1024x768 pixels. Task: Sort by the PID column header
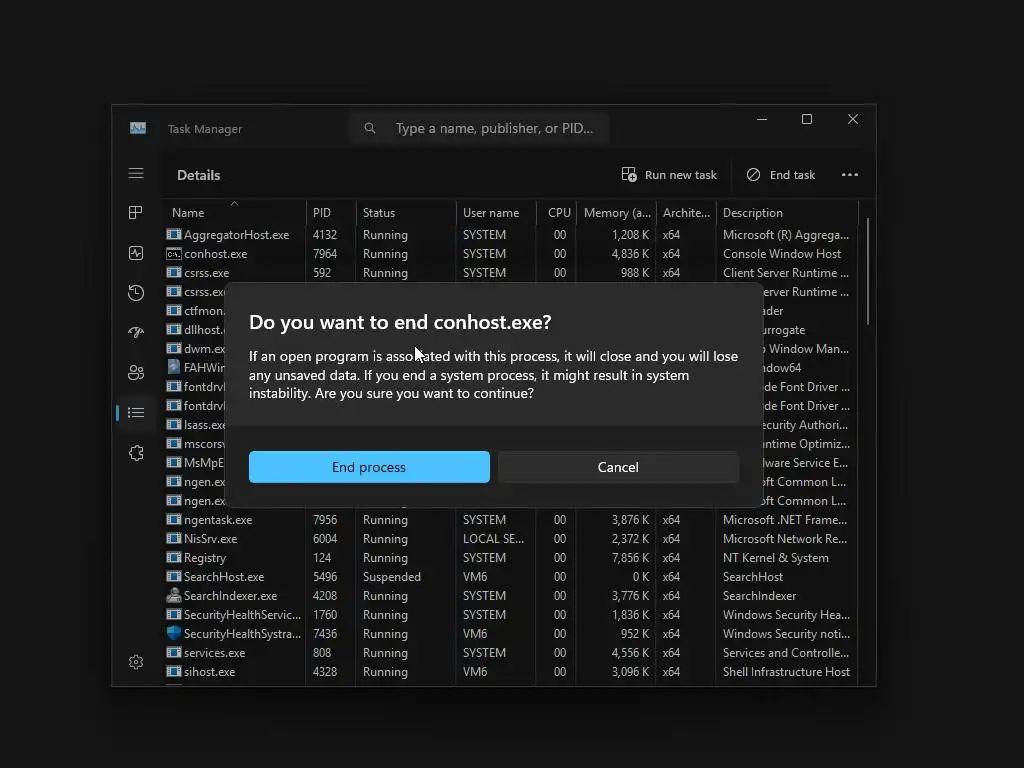(330, 212)
